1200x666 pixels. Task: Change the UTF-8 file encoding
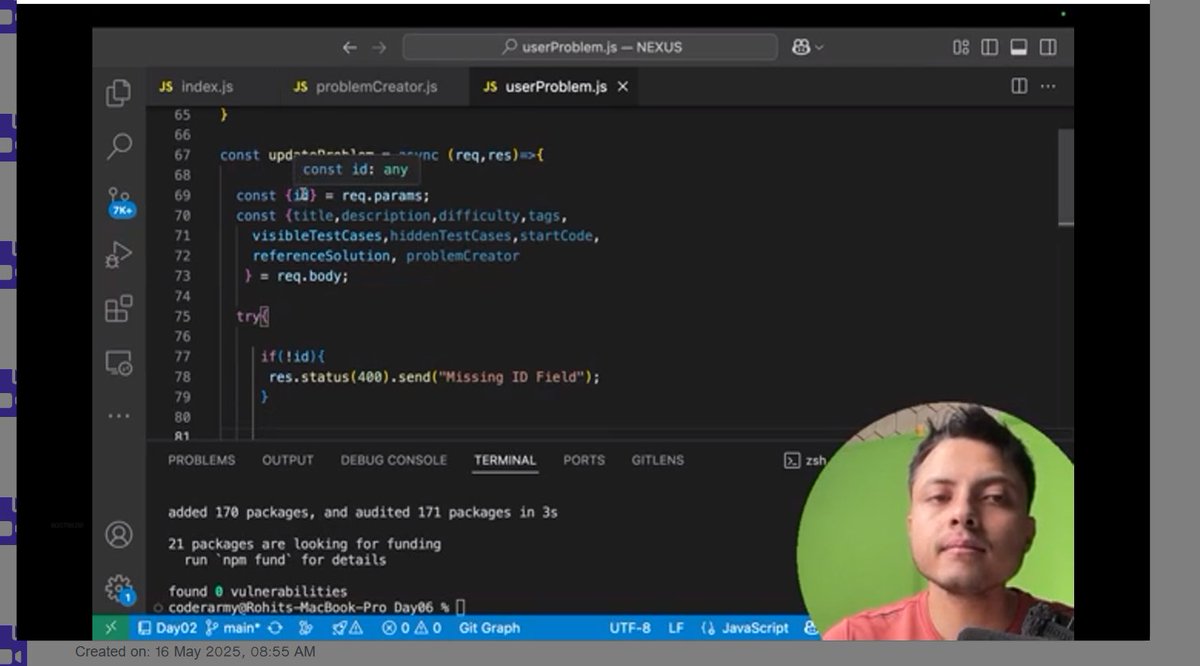click(630, 628)
